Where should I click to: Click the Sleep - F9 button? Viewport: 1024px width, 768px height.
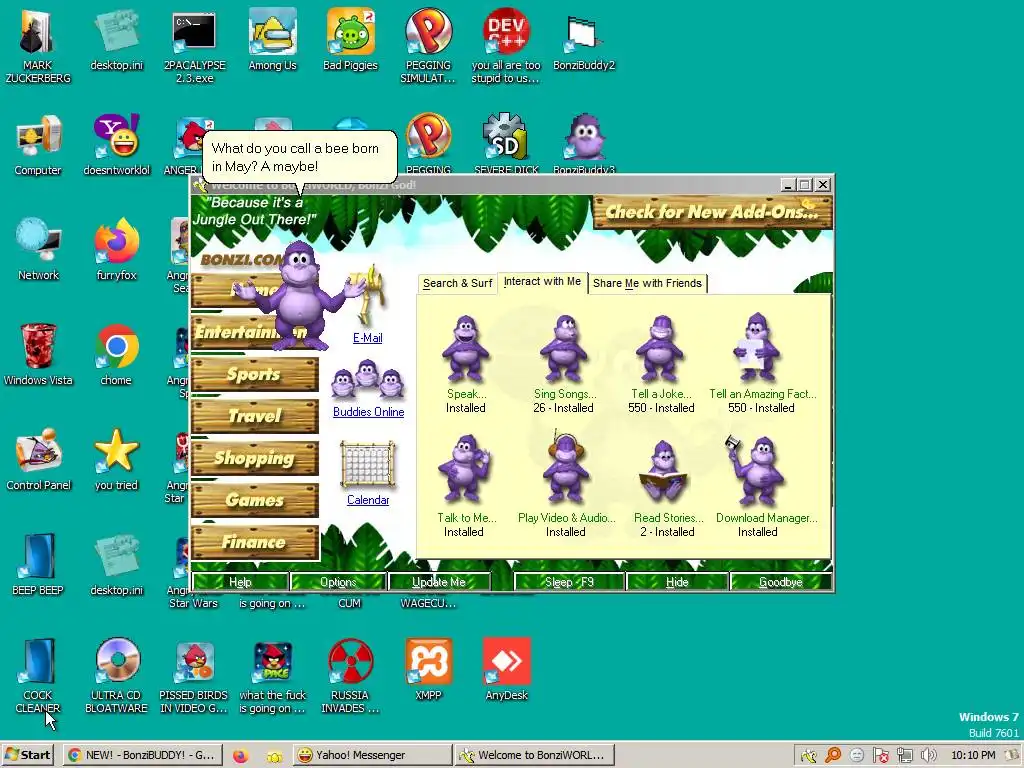click(569, 582)
